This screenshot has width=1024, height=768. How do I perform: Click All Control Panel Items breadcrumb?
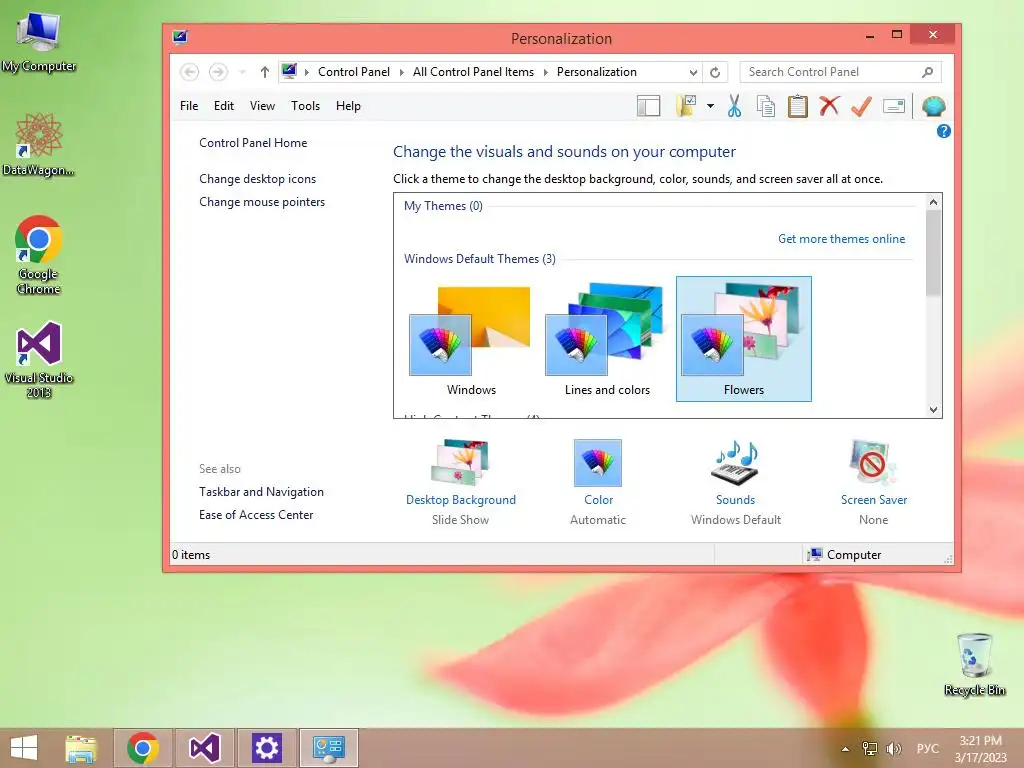pyautogui.click(x=473, y=72)
